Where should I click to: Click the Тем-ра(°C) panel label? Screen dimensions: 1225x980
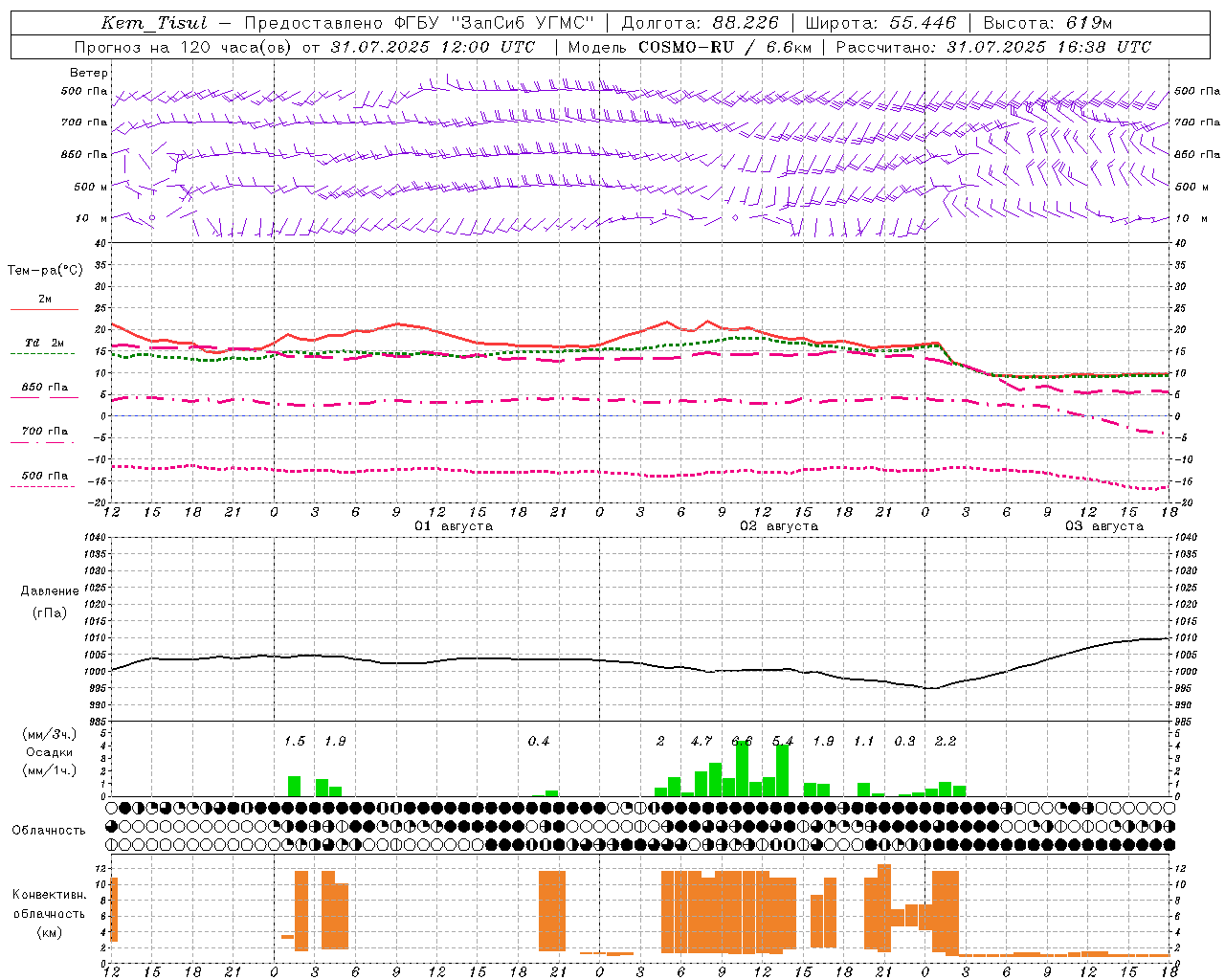point(45,271)
